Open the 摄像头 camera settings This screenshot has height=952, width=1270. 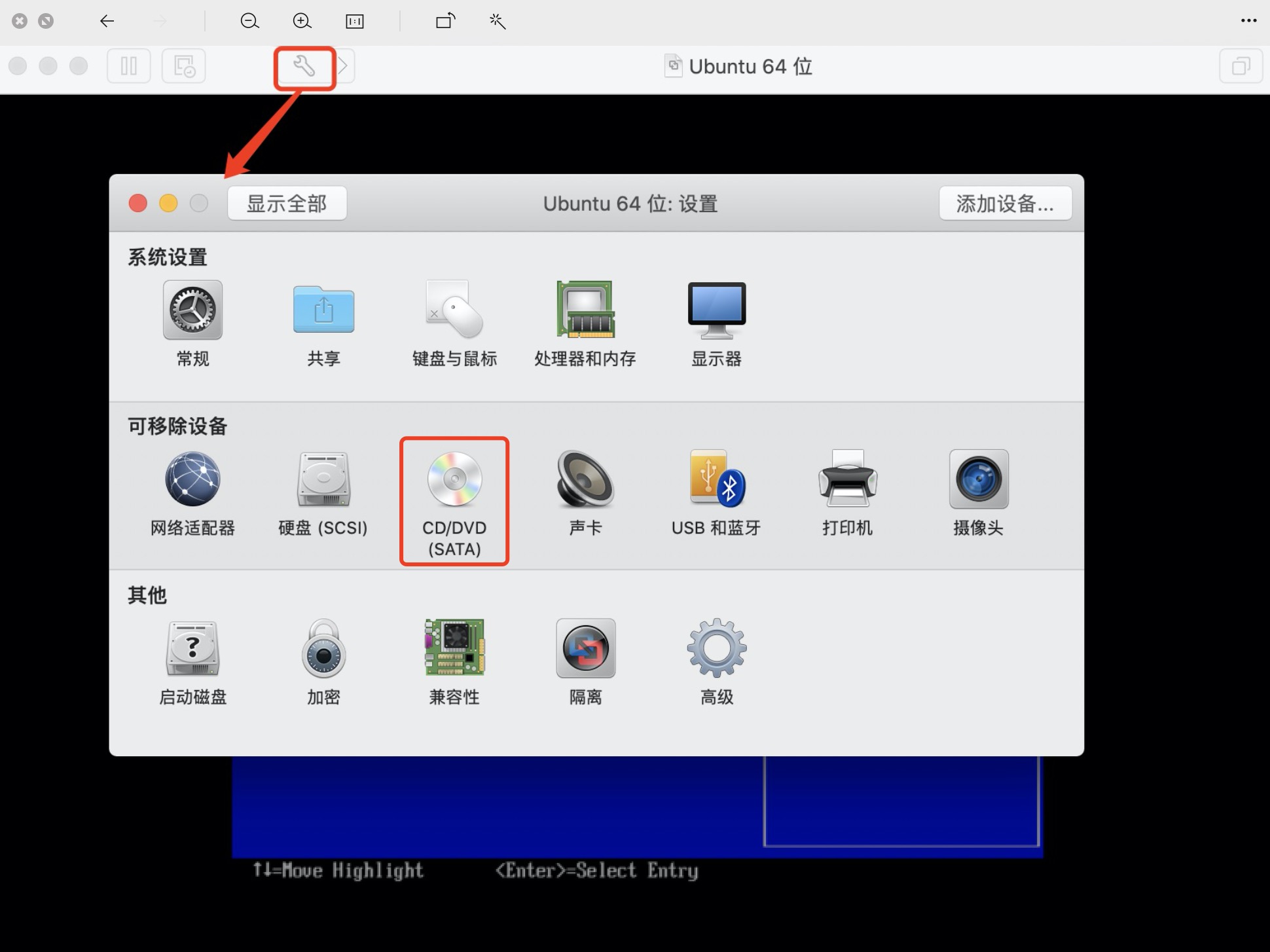(978, 480)
